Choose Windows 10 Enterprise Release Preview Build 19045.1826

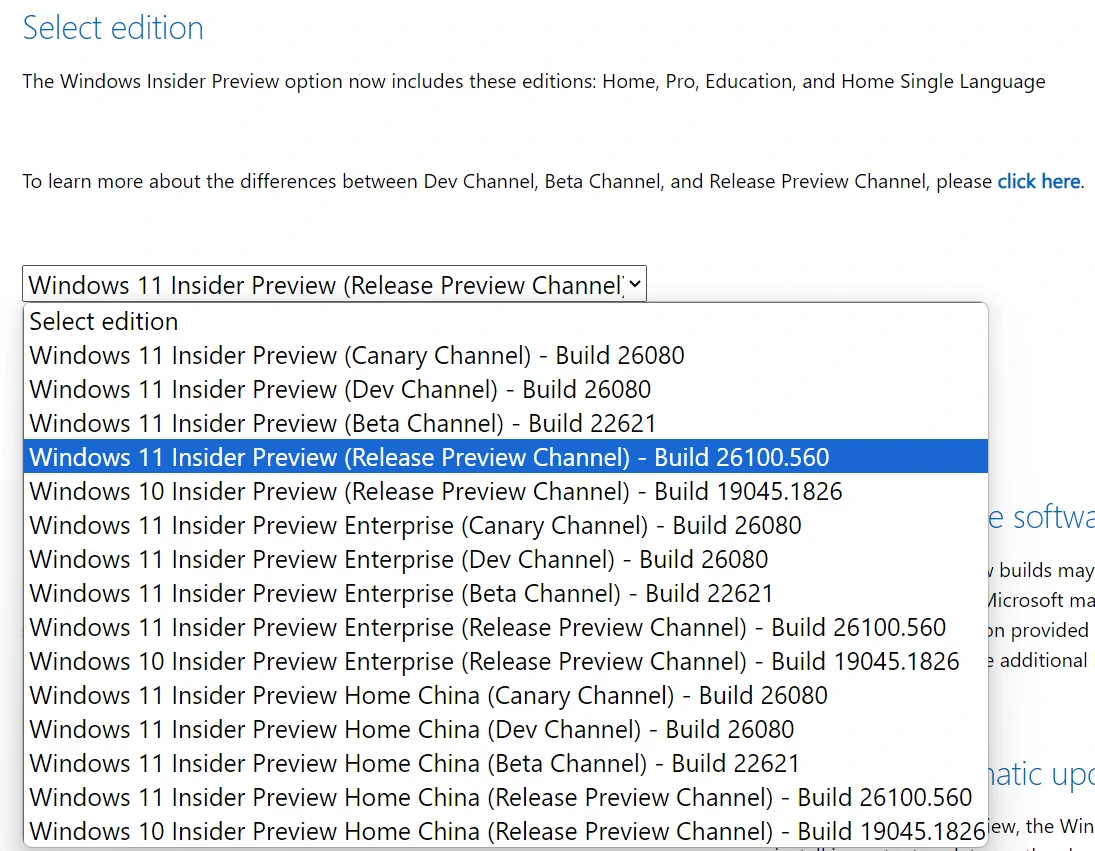(506, 661)
